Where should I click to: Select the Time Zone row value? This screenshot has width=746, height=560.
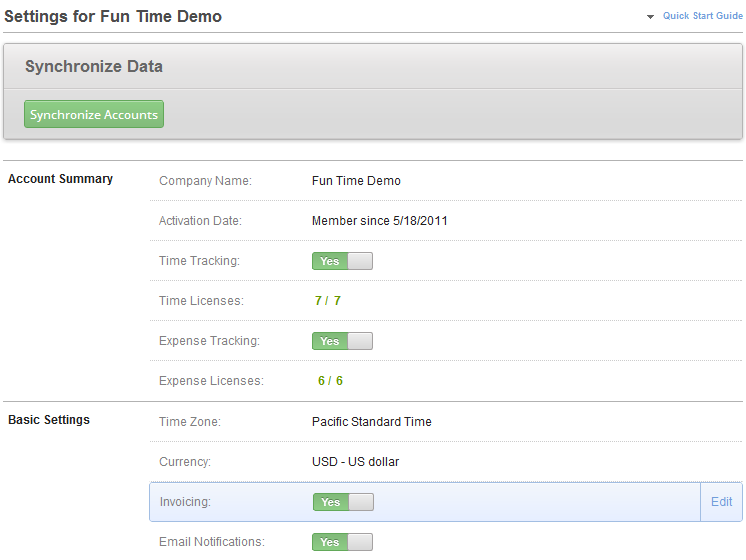[372, 422]
